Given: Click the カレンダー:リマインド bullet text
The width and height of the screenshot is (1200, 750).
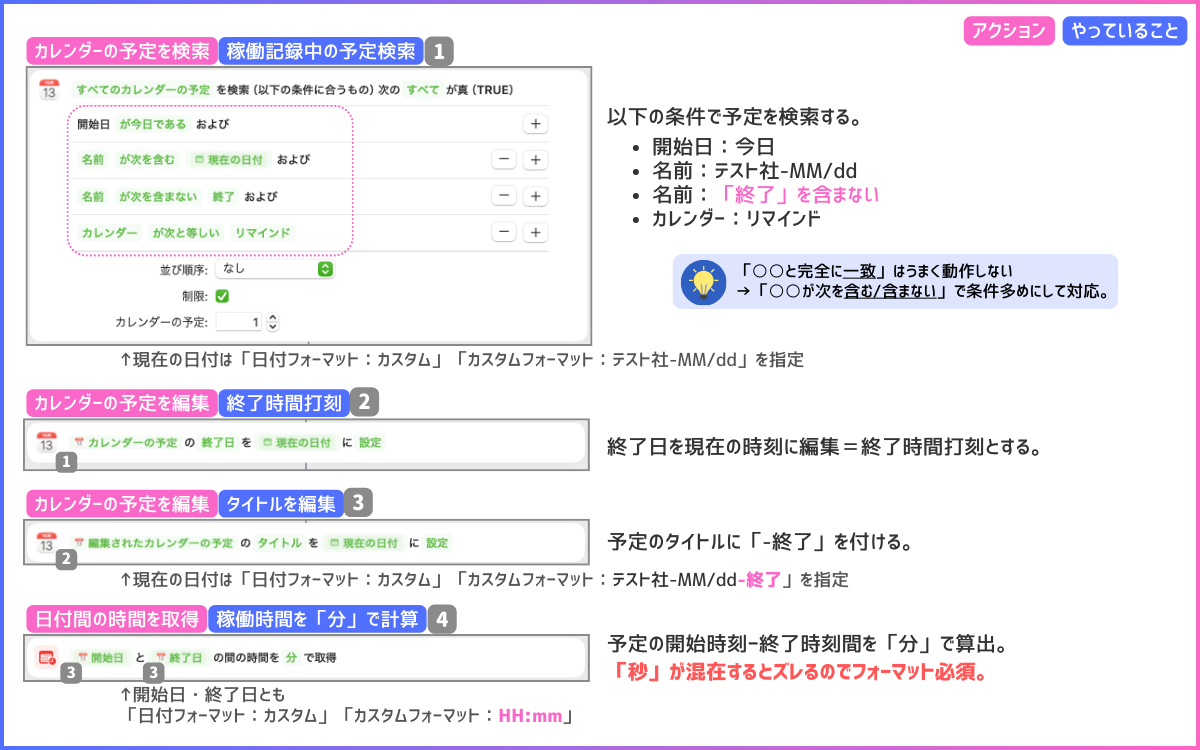Looking at the screenshot, I should [737, 217].
